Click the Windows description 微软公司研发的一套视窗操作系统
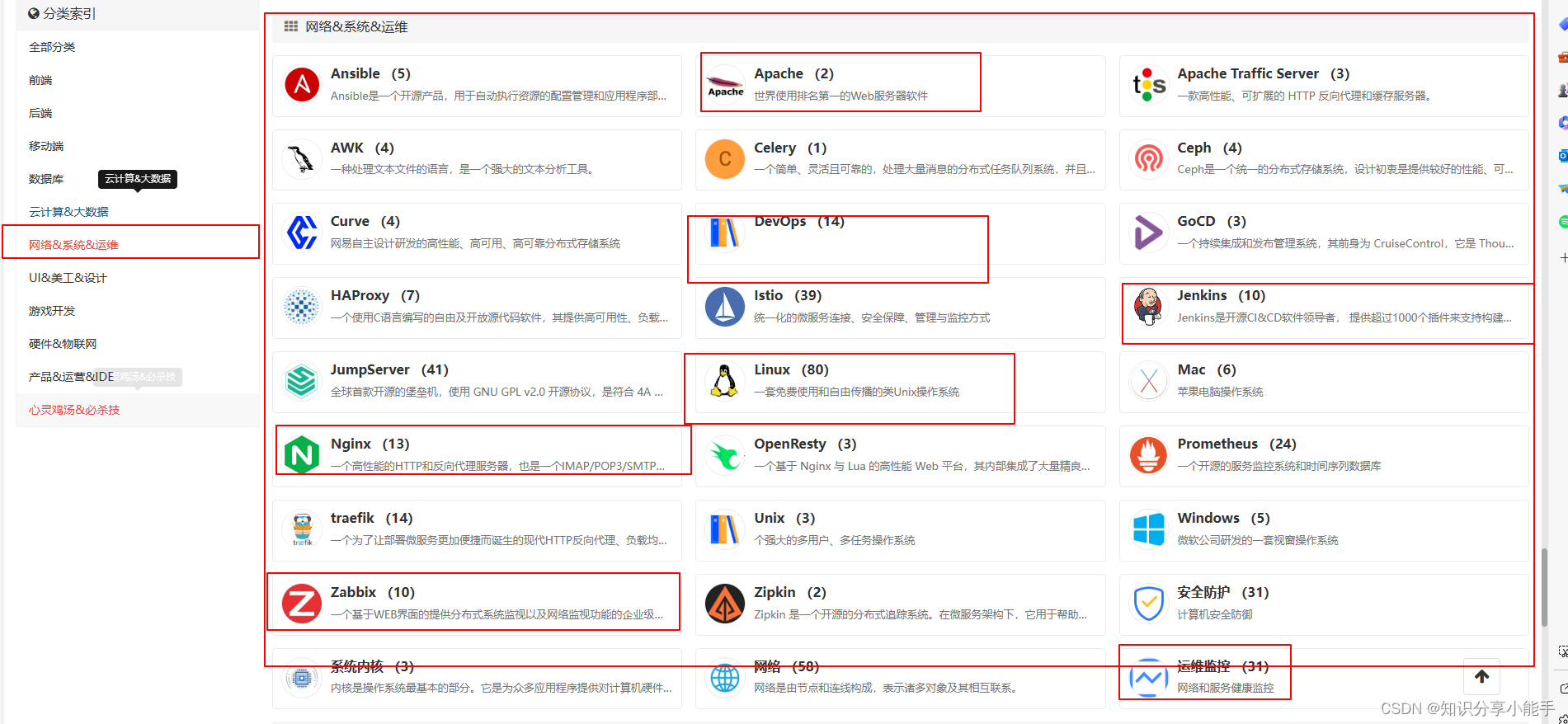Screen dimensions: 1568x724 click(1258, 540)
